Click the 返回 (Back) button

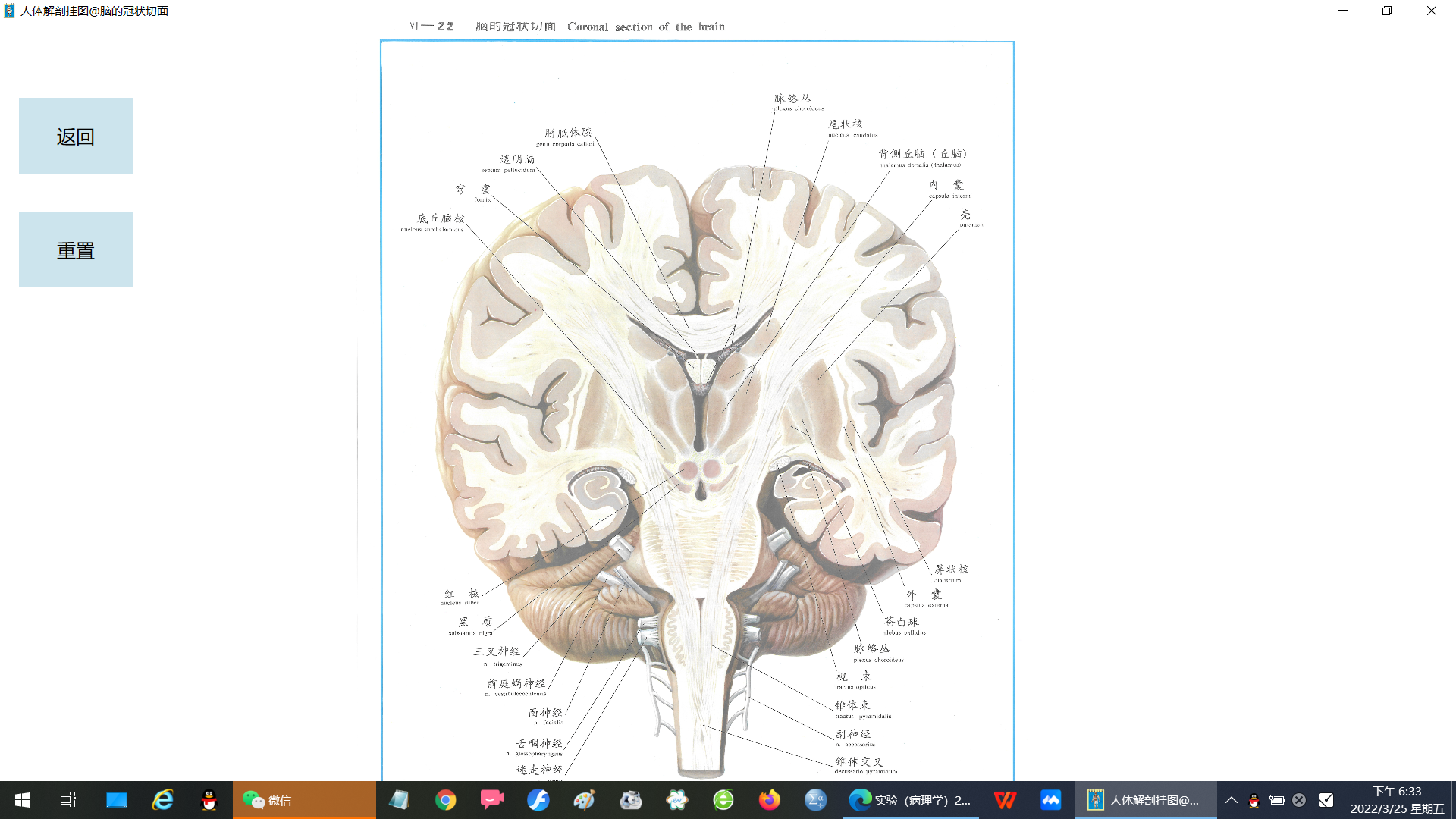[x=76, y=136]
